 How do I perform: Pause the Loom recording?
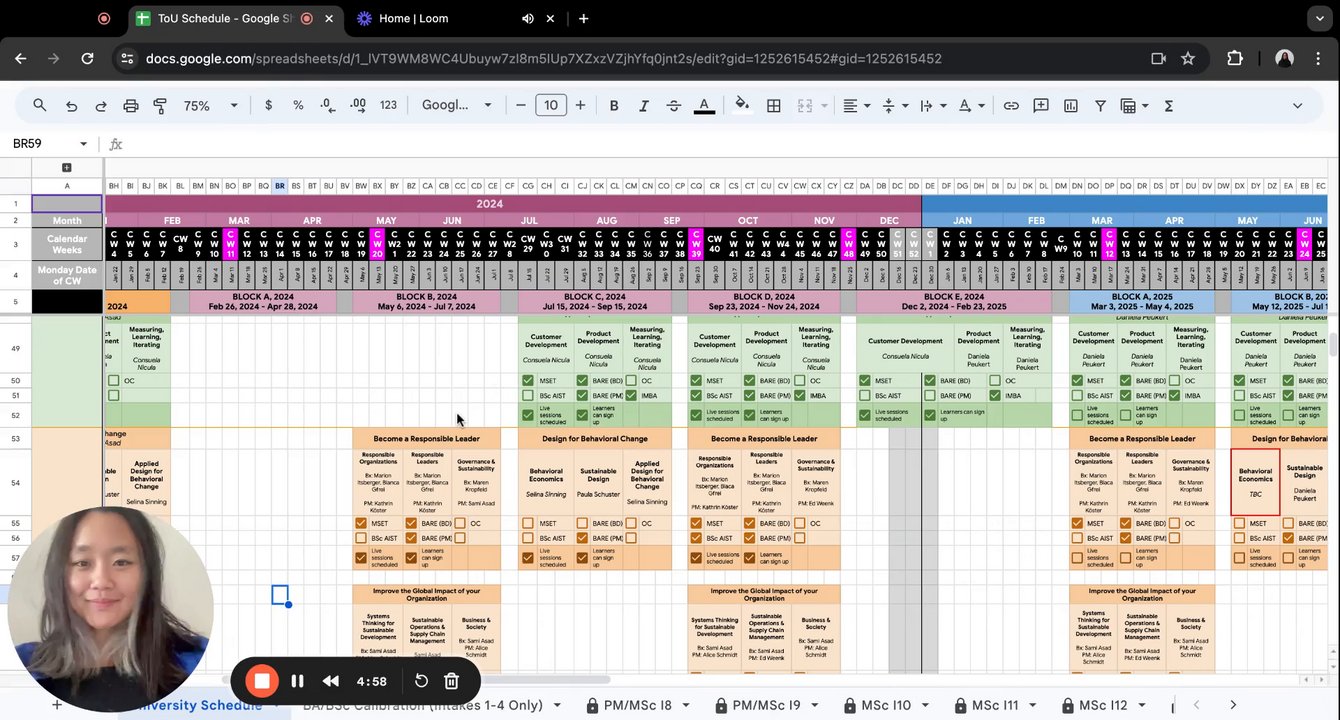pos(297,681)
